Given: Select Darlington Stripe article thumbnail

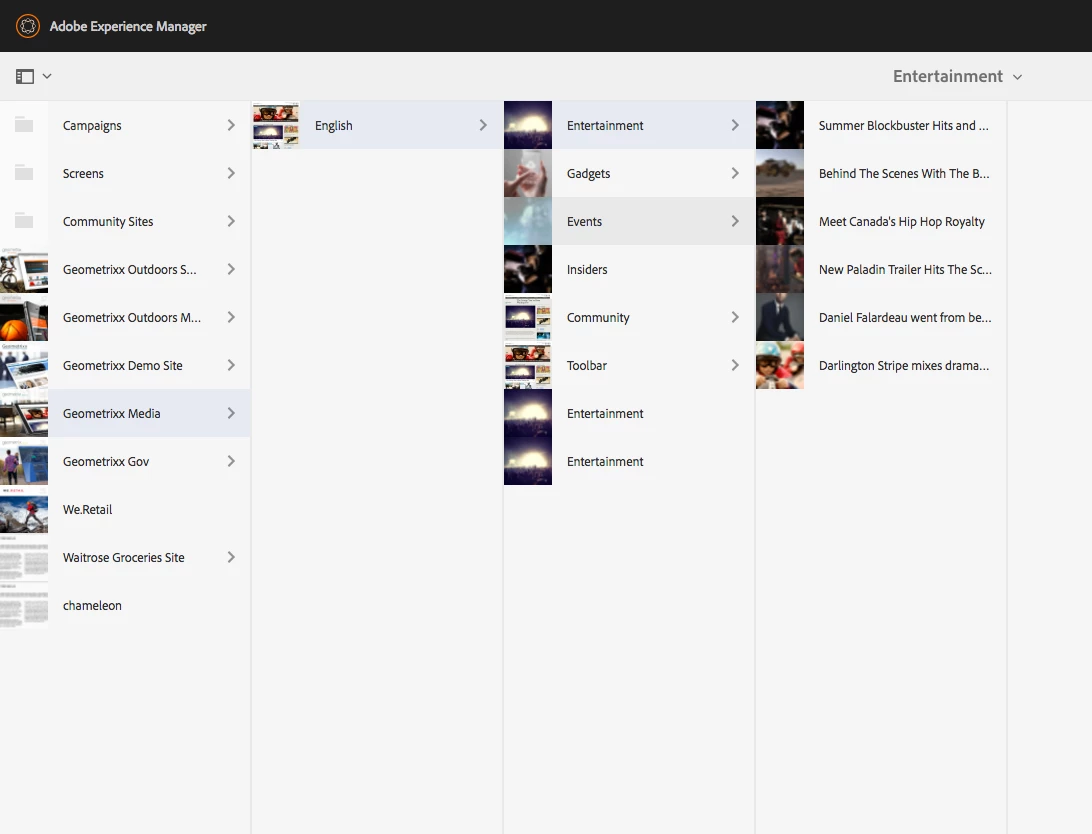Looking at the screenshot, I should click(780, 365).
